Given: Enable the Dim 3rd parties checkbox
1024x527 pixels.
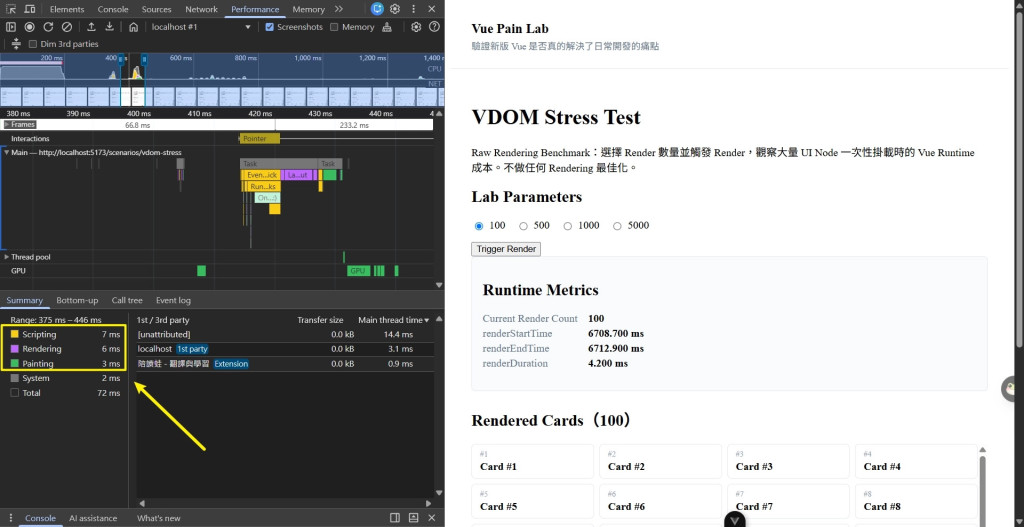Looking at the screenshot, I should coord(33,44).
